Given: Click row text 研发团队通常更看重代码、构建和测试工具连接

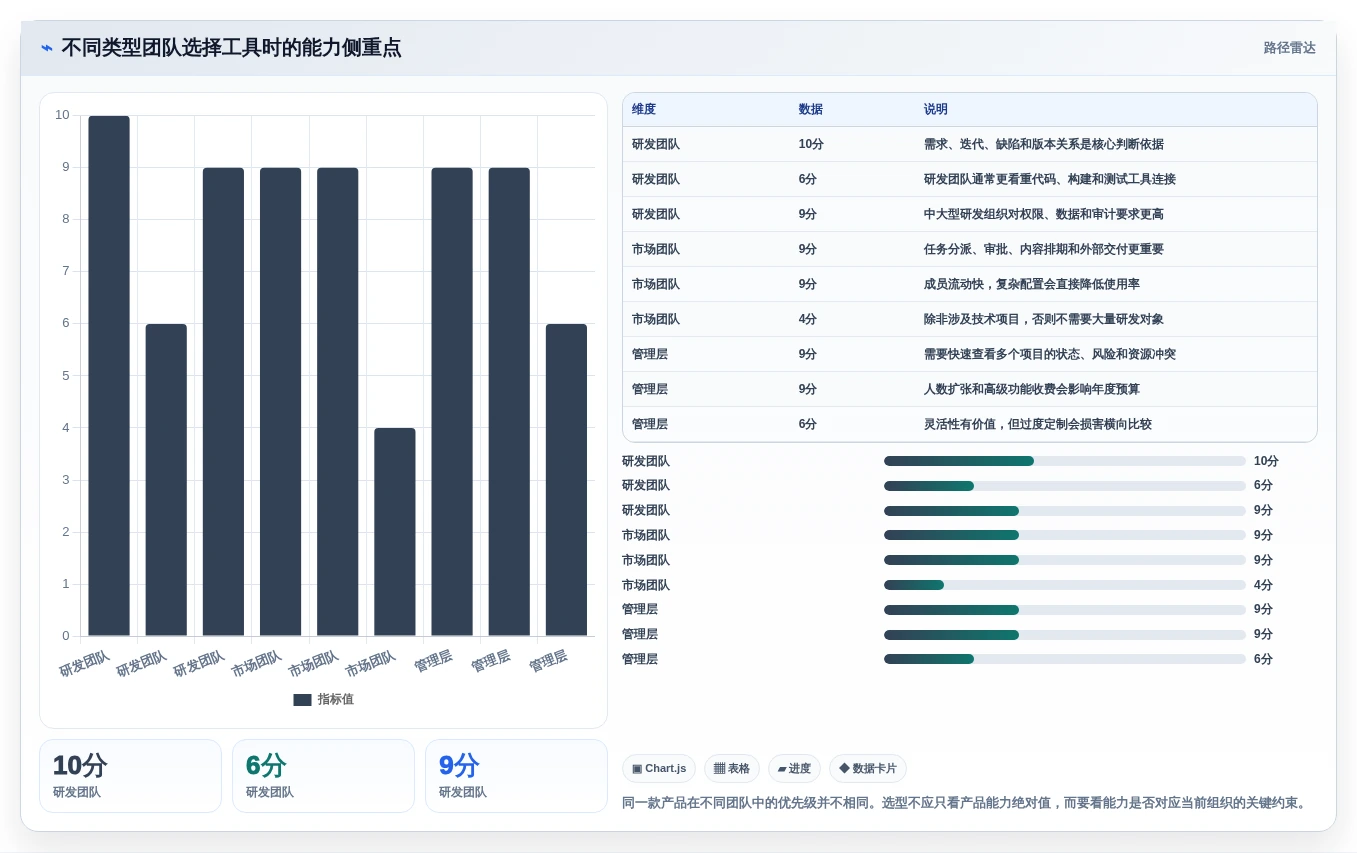Looking at the screenshot, I should click(1050, 180).
